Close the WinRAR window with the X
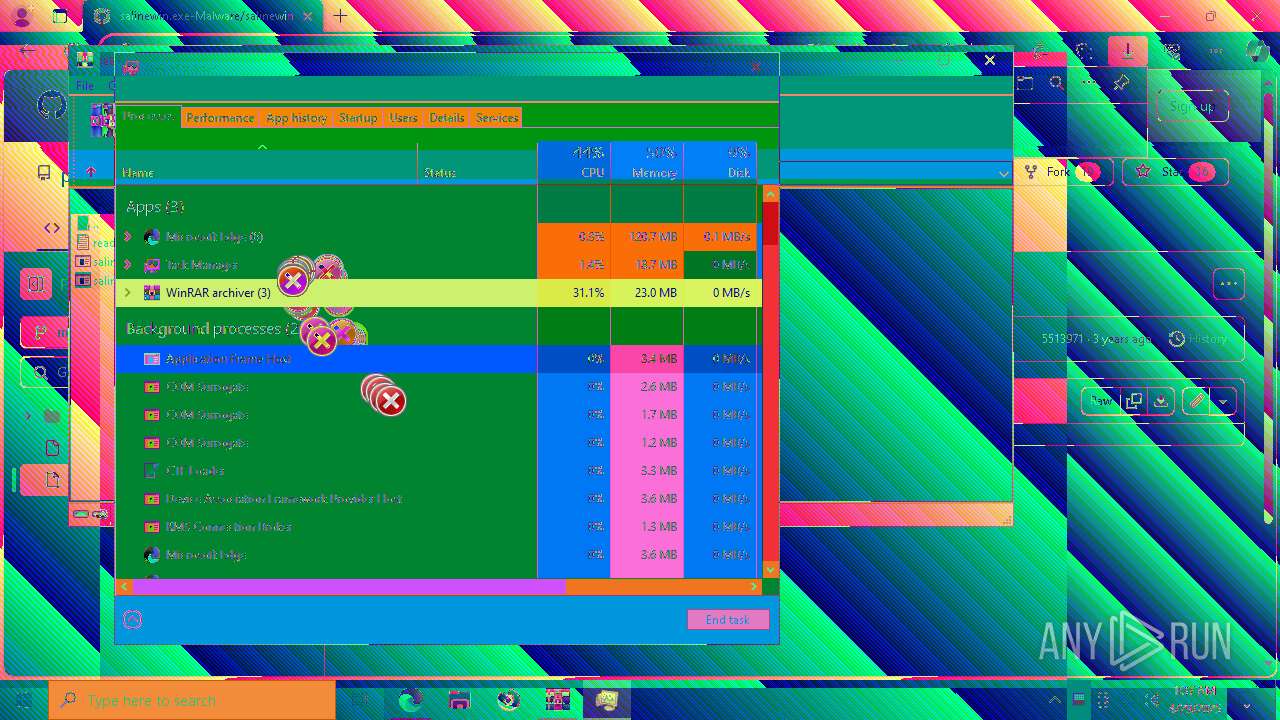 click(x=990, y=60)
